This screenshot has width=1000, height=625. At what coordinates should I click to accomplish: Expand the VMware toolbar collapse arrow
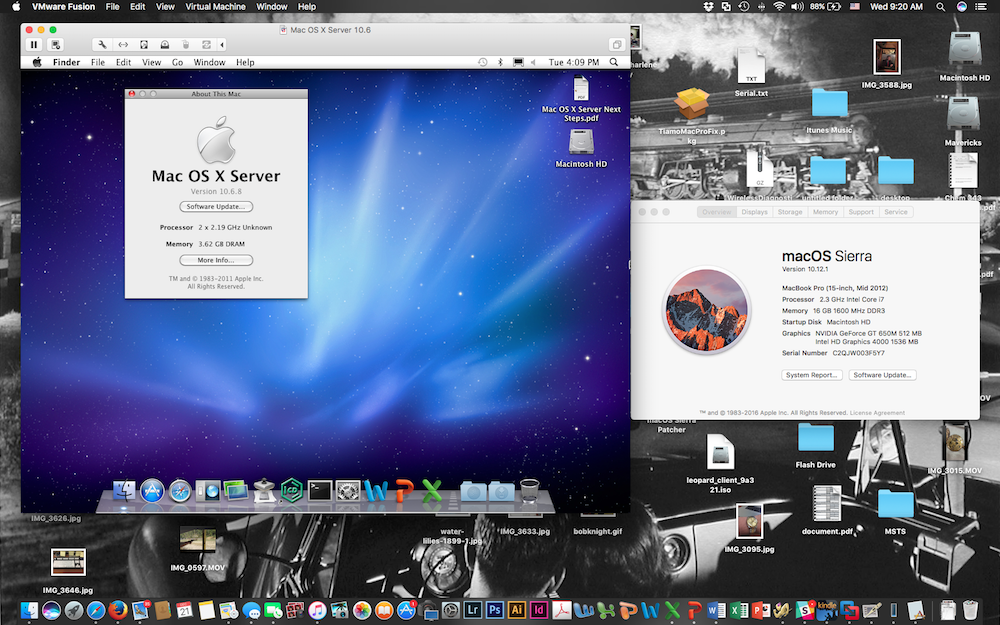(222, 45)
